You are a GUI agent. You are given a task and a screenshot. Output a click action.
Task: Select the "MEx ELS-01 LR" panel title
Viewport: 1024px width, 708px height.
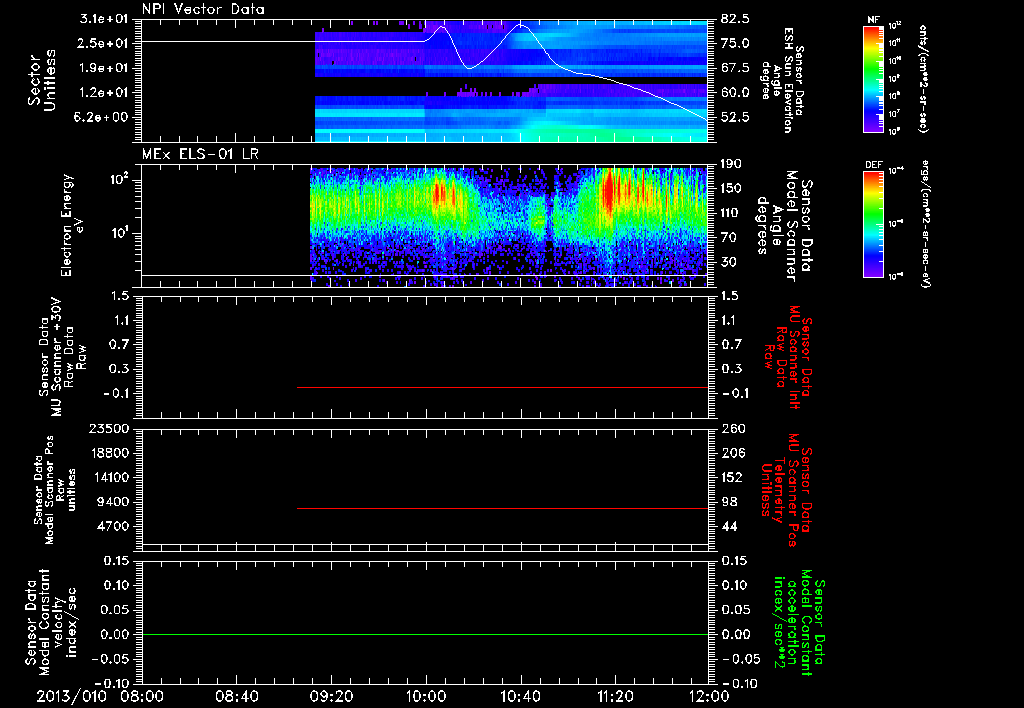[x=200, y=154]
